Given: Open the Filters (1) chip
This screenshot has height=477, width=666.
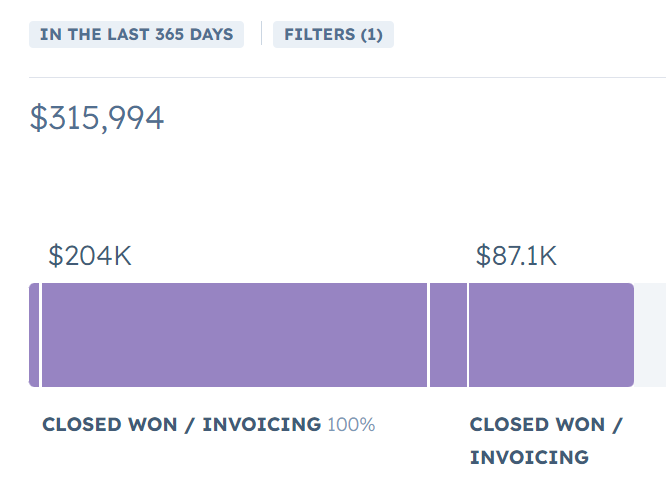Looking at the screenshot, I should pyautogui.click(x=333, y=34).
